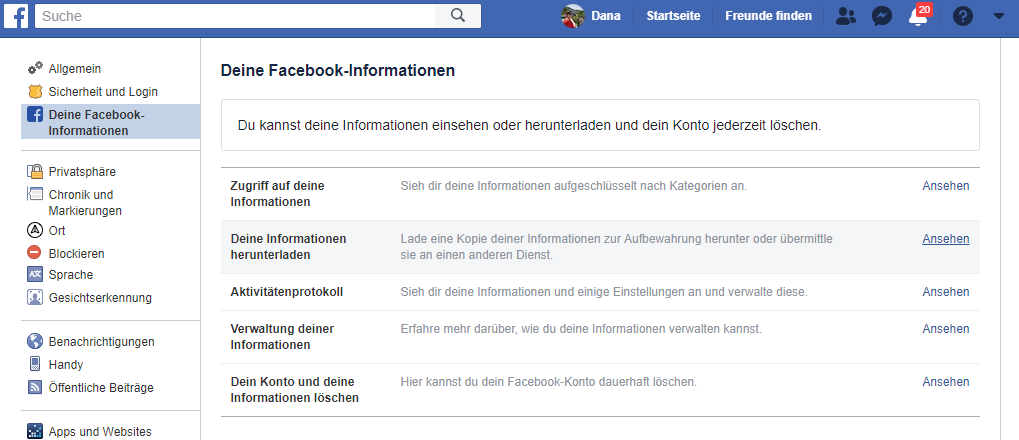Click the Benachrichtigungen globe icon

(34, 341)
